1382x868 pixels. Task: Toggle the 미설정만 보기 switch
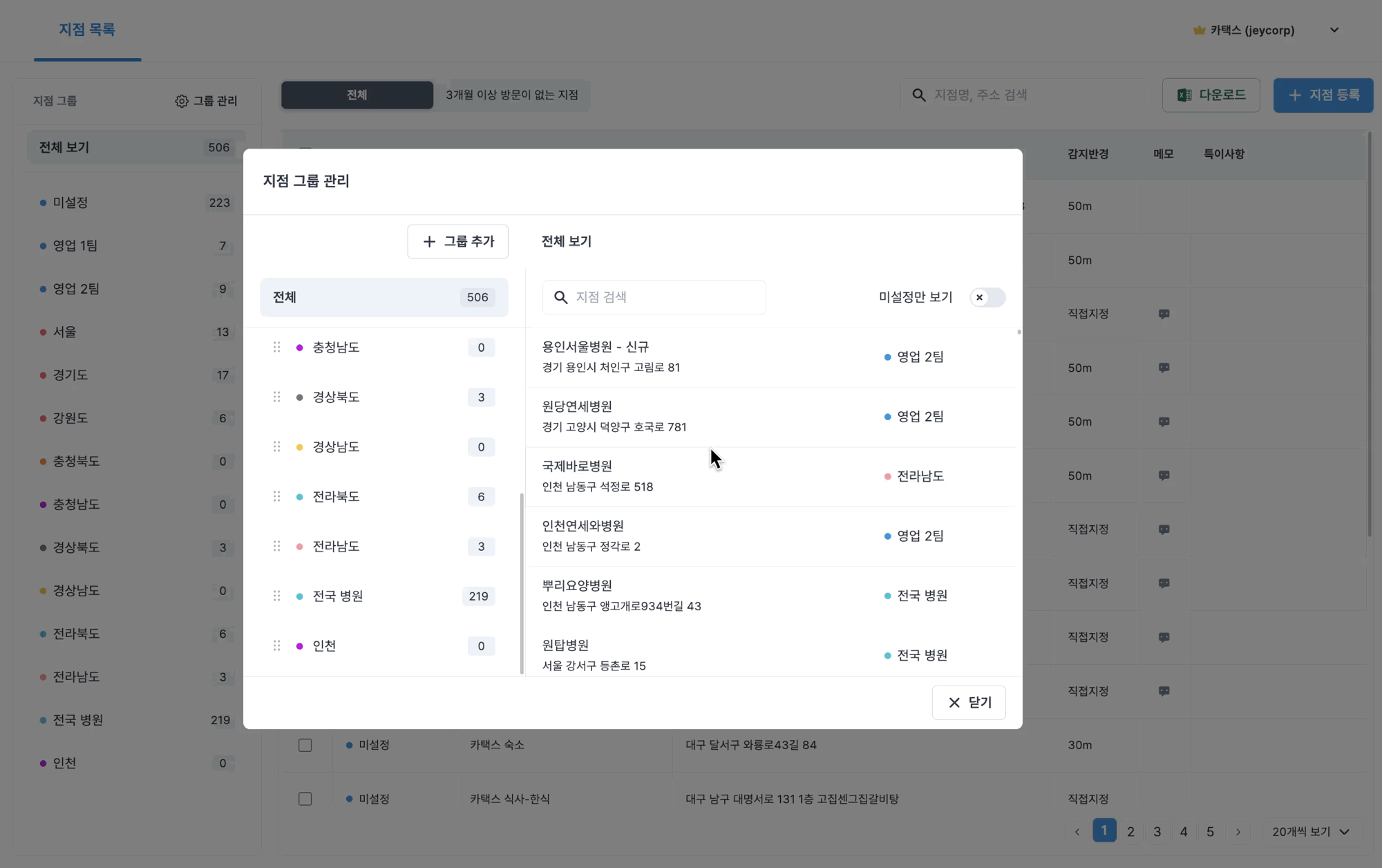point(987,297)
